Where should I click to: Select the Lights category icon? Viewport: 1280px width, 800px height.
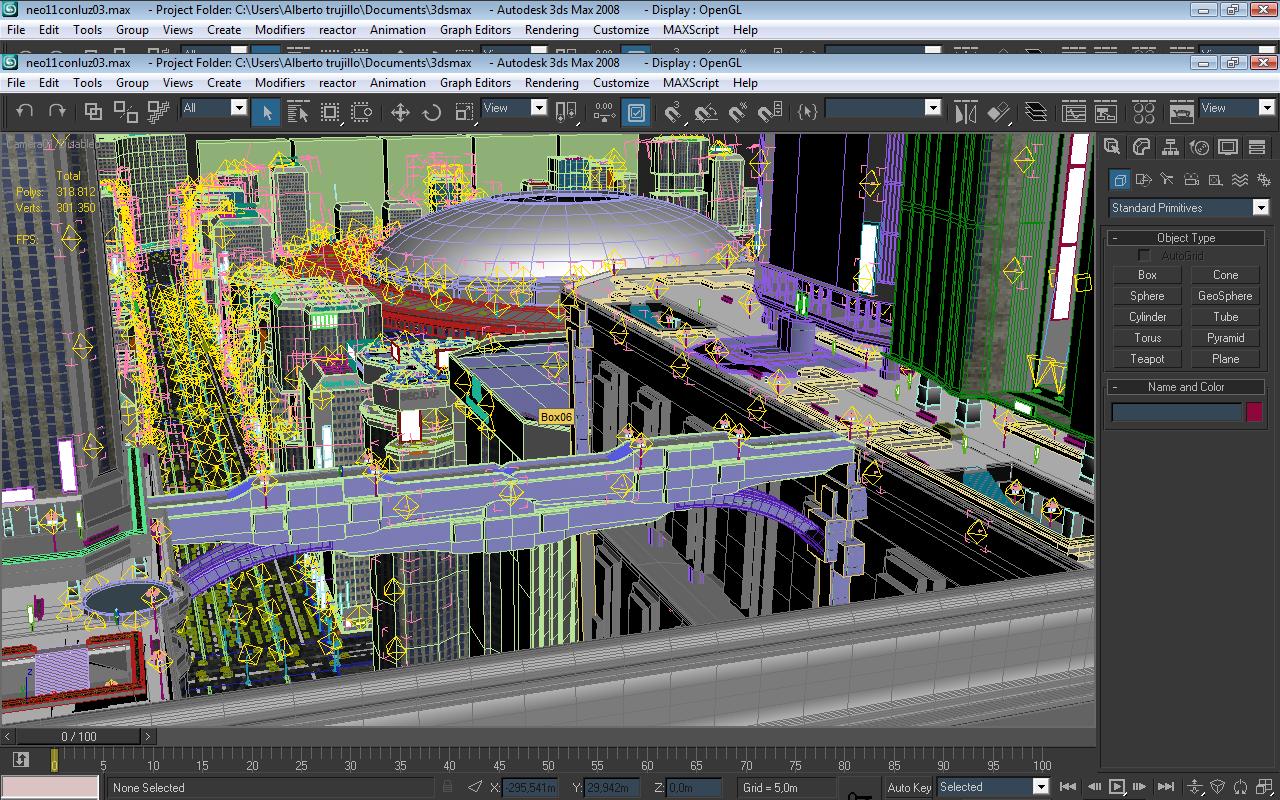pos(1167,180)
